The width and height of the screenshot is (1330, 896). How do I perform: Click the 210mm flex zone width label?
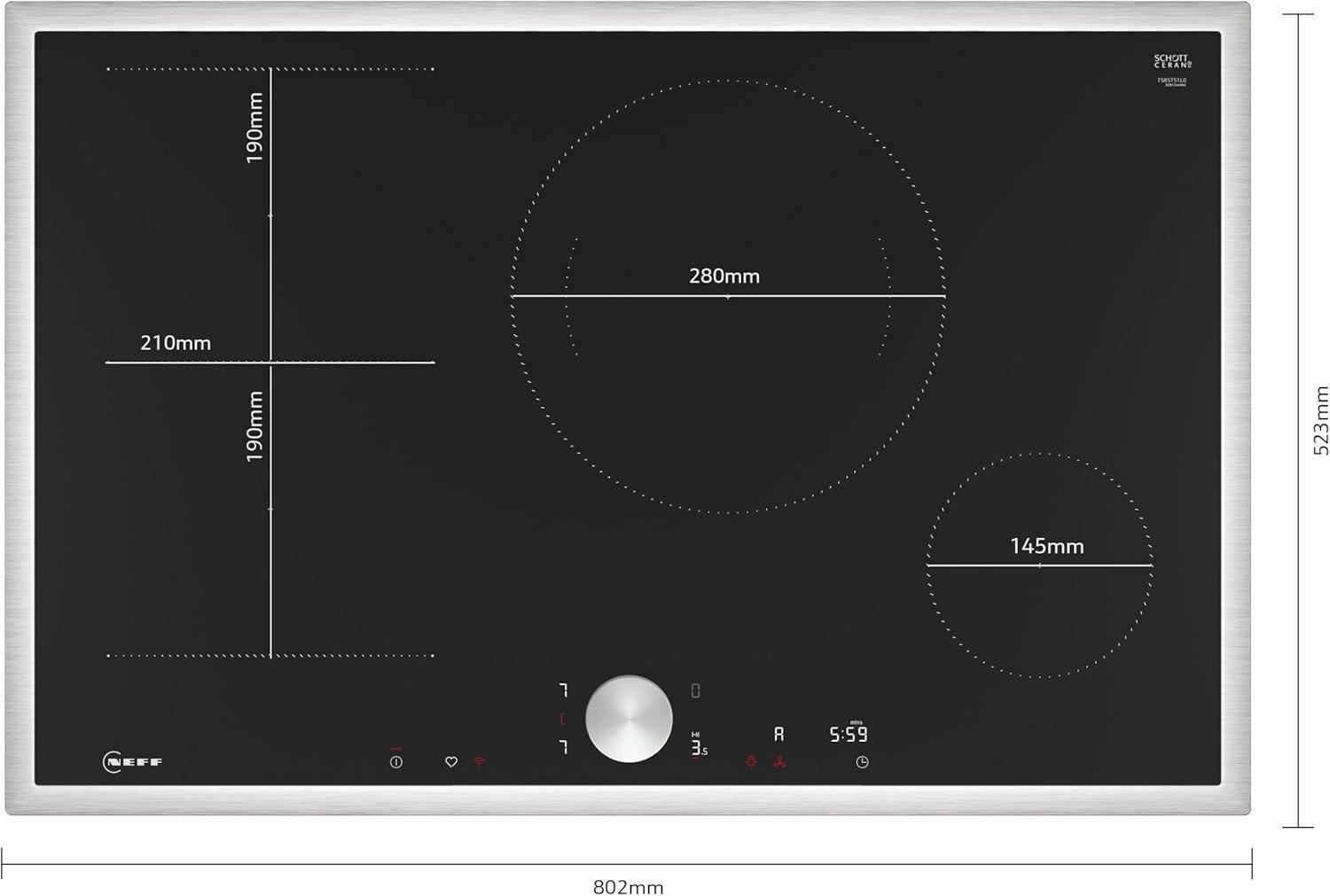[176, 343]
